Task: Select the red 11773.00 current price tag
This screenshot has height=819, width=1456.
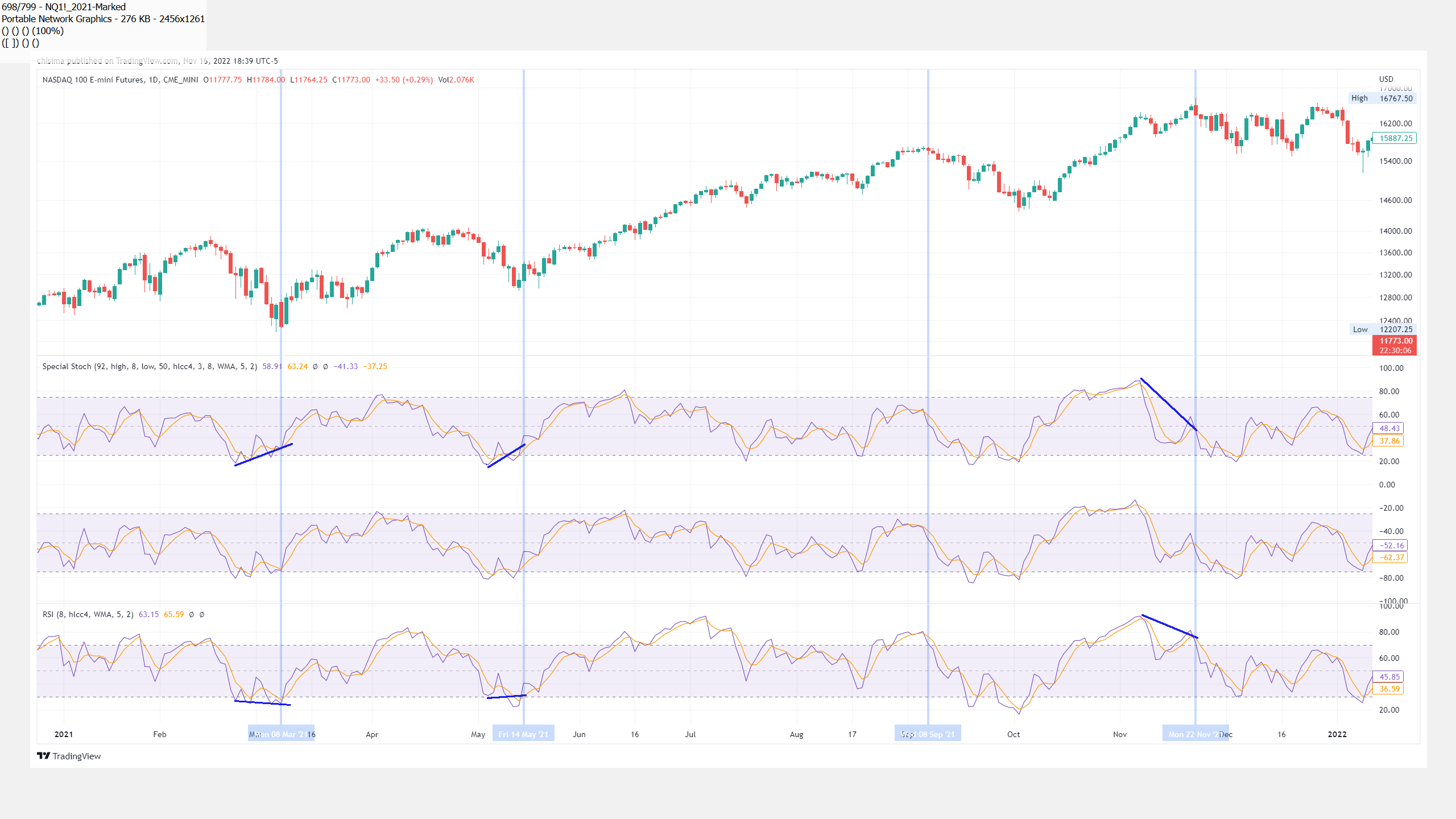Action: click(1395, 345)
